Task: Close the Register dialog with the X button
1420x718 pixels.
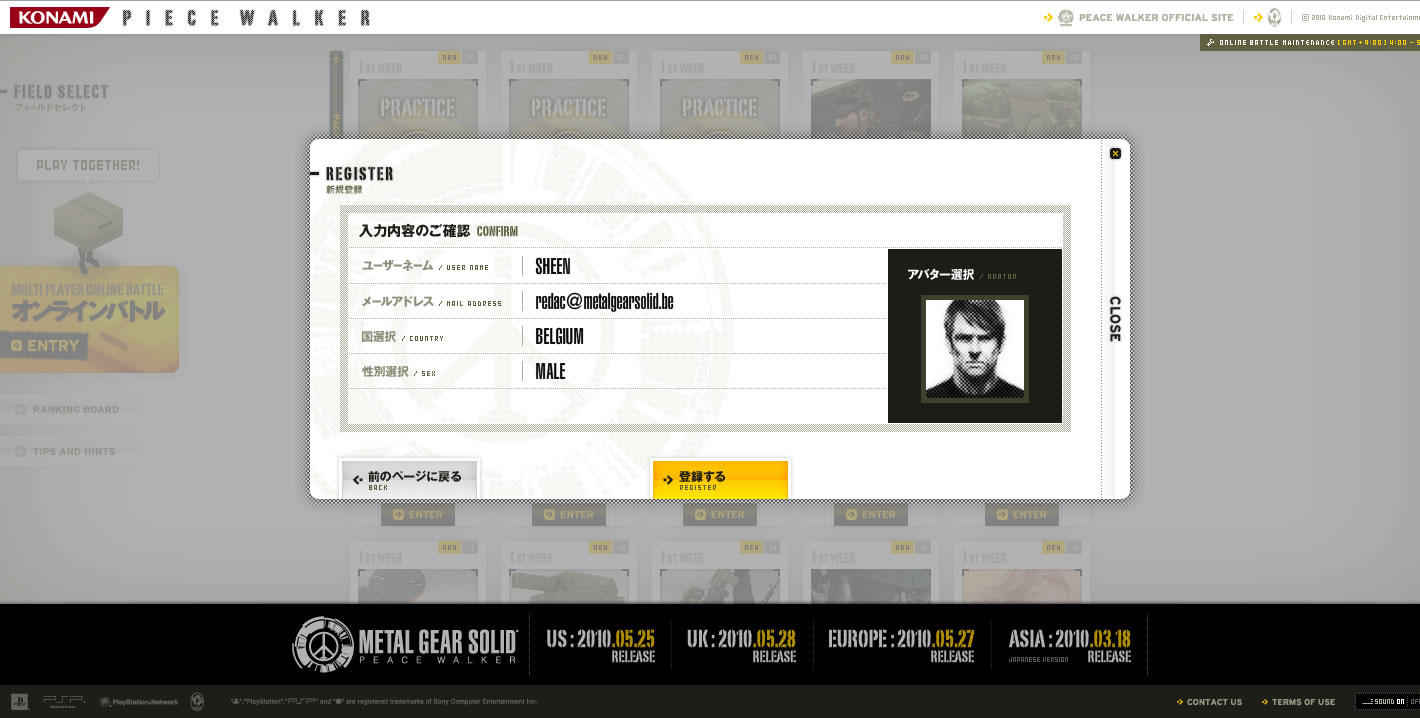Action: pos(1115,153)
